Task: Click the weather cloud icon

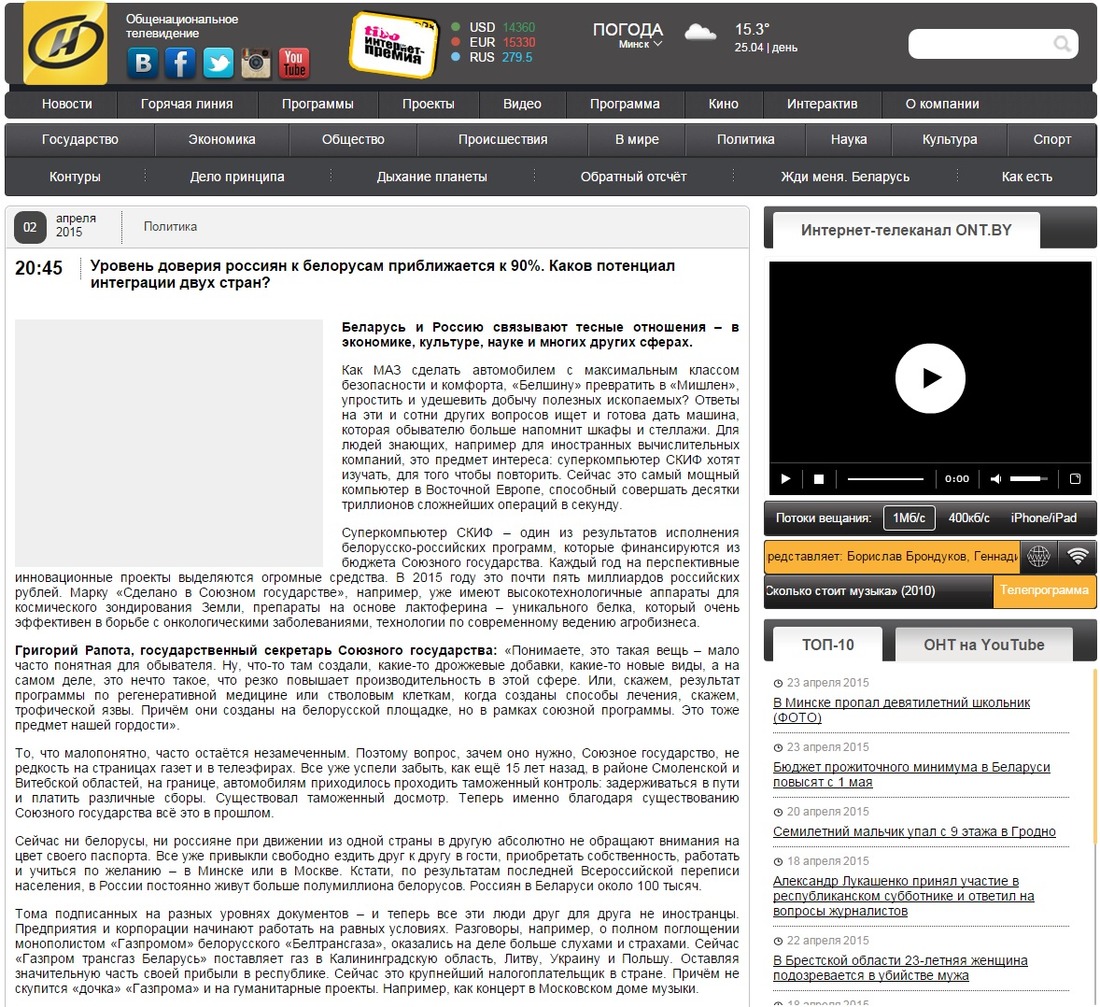Action: pyautogui.click(x=700, y=33)
